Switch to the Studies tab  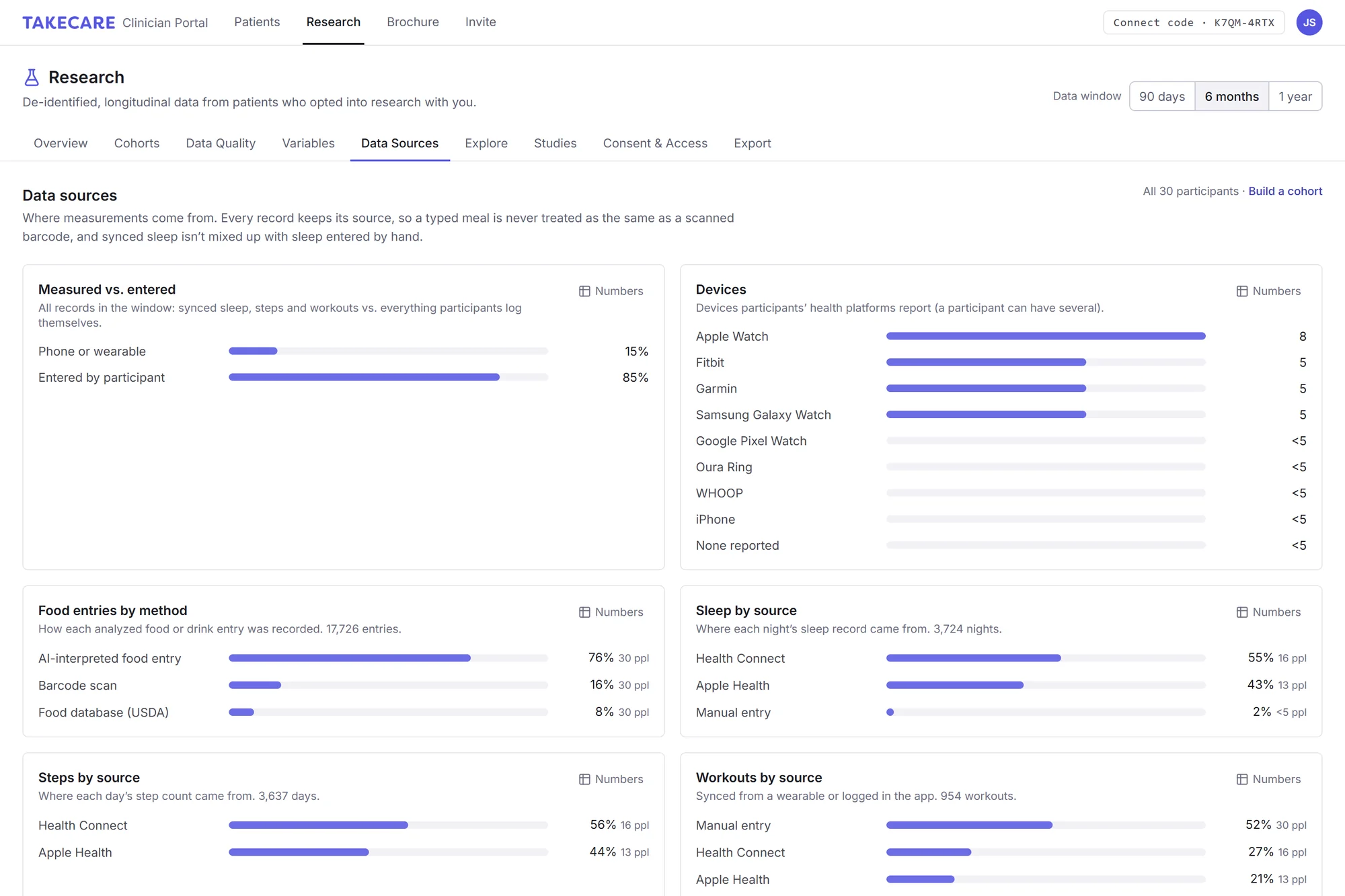[x=555, y=143]
